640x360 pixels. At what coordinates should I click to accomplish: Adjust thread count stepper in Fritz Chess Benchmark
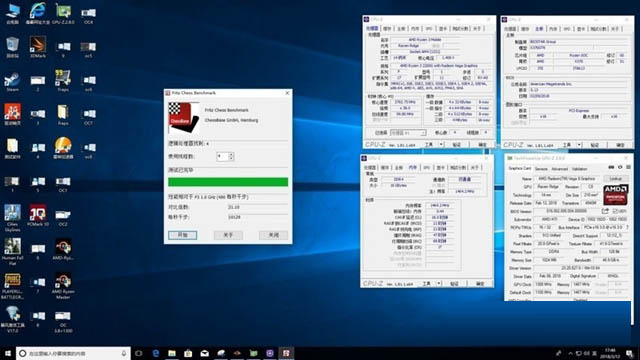click(231, 156)
